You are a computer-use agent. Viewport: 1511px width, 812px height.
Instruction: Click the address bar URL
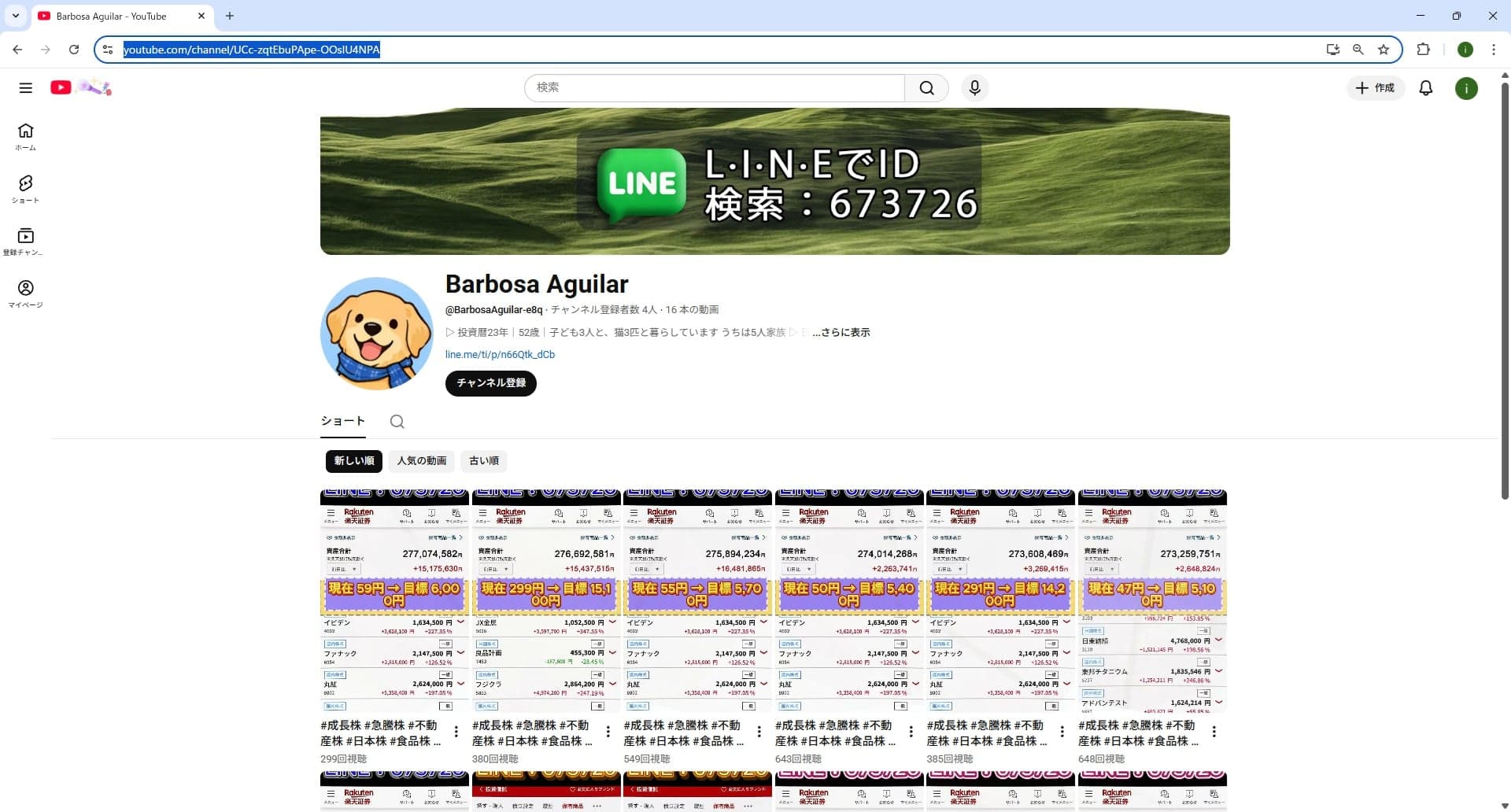click(252, 50)
